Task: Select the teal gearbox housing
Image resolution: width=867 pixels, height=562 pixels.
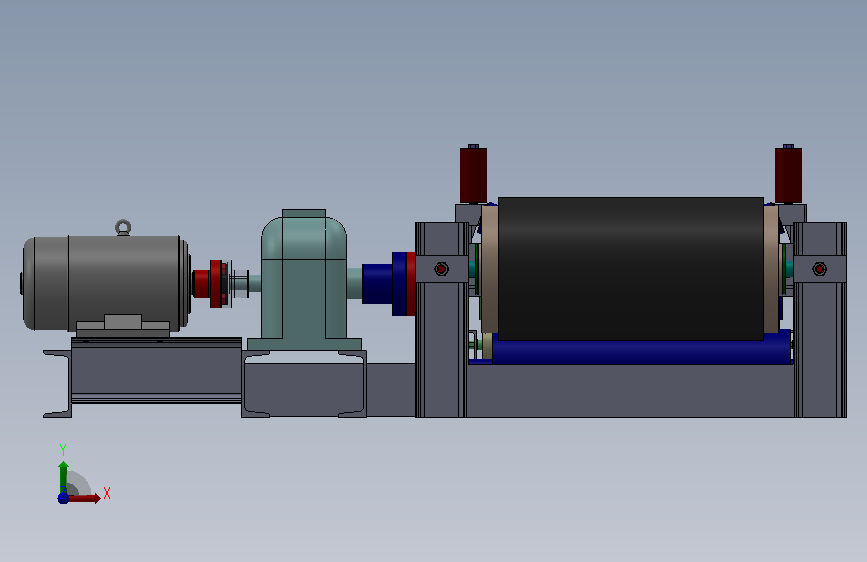Action: pyautogui.click(x=304, y=282)
